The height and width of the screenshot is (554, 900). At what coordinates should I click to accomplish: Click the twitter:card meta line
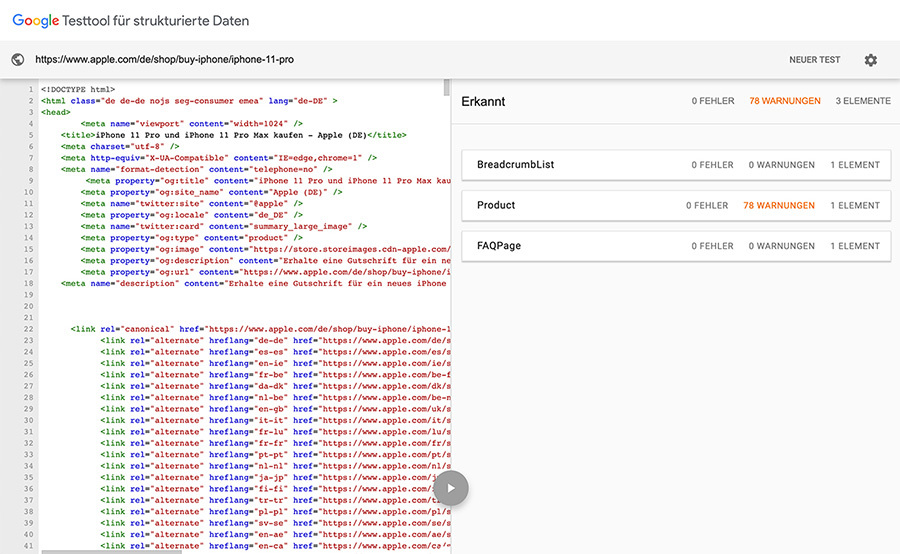tap(224, 226)
